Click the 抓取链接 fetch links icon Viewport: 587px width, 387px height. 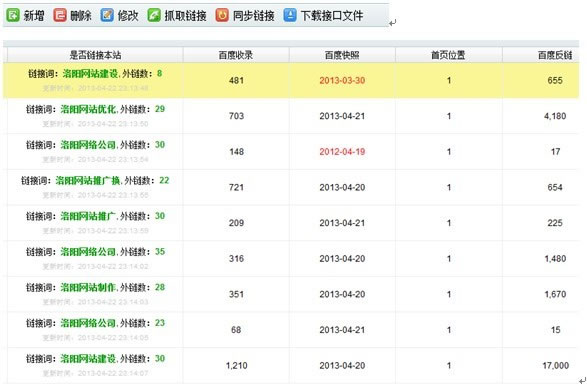(154, 15)
